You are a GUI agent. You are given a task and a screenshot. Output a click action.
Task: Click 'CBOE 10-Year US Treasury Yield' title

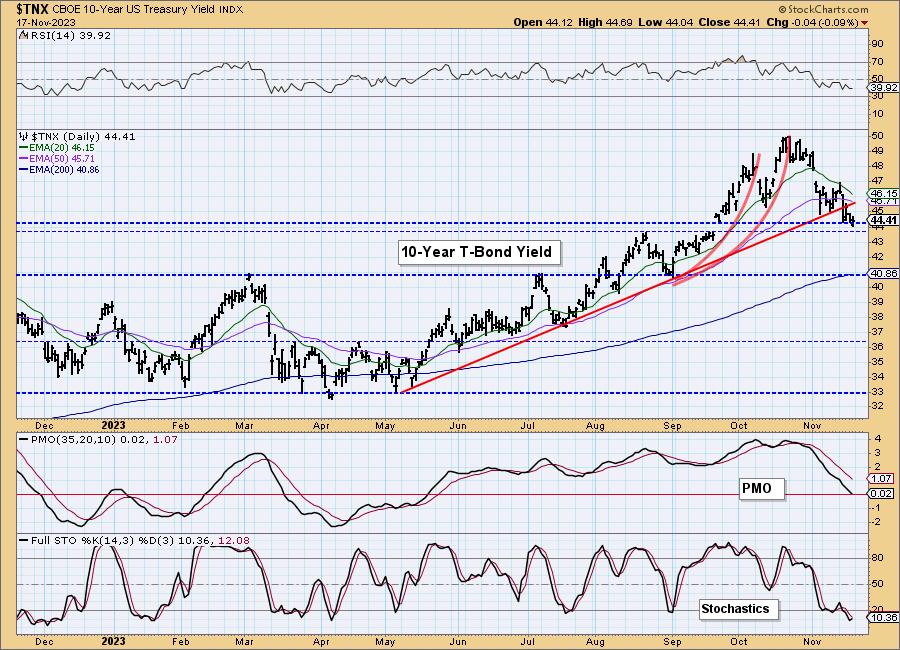click(x=135, y=9)
